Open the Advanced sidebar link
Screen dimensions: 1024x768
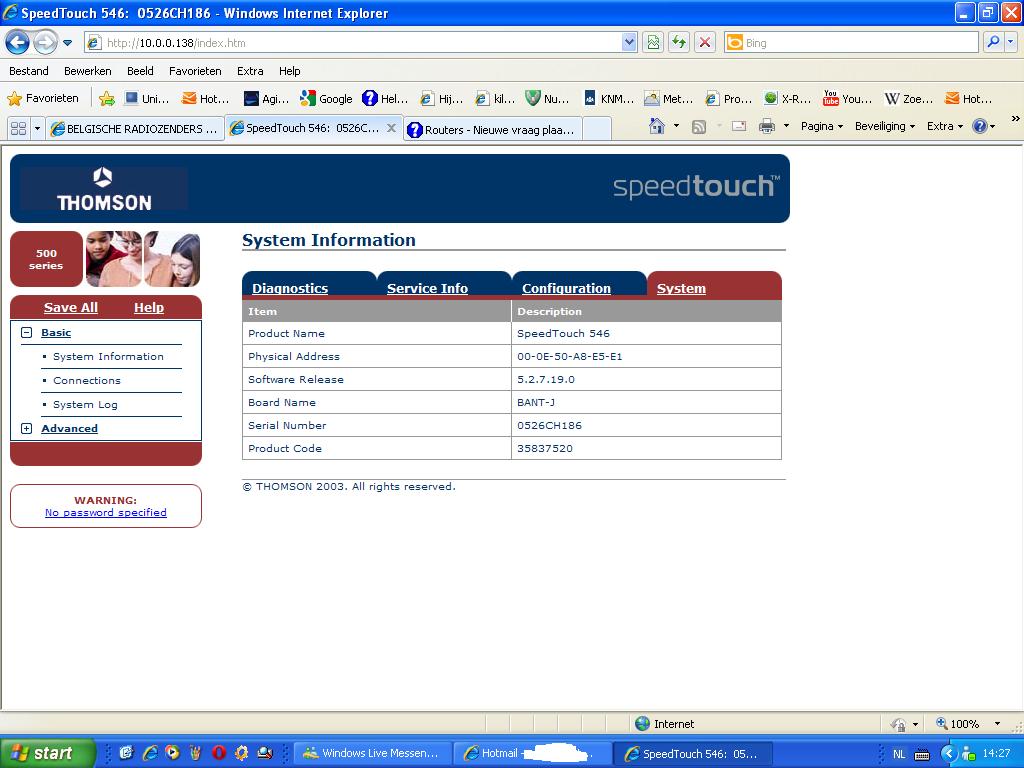tap(69, 428)
